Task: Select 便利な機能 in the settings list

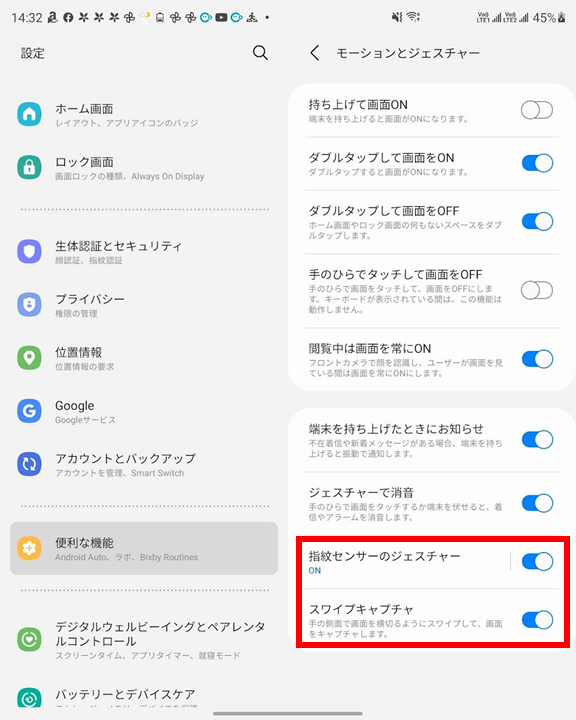Action: tap(144, 548)
